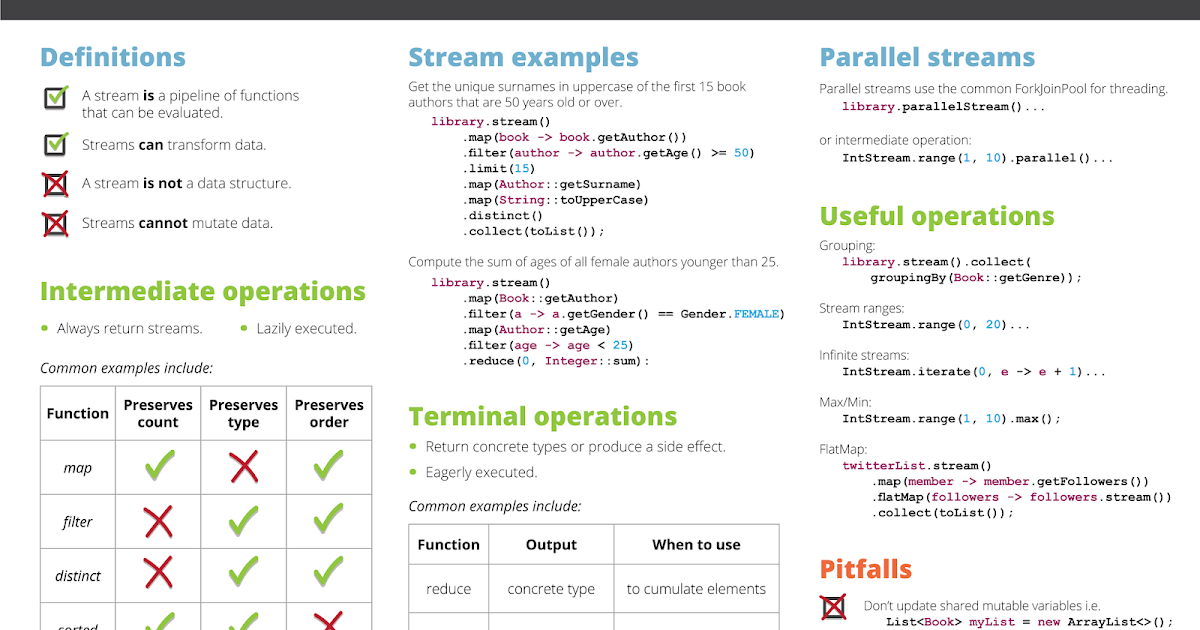
Task: Click the 'Definitions' heading
Action: coord(113,57)
